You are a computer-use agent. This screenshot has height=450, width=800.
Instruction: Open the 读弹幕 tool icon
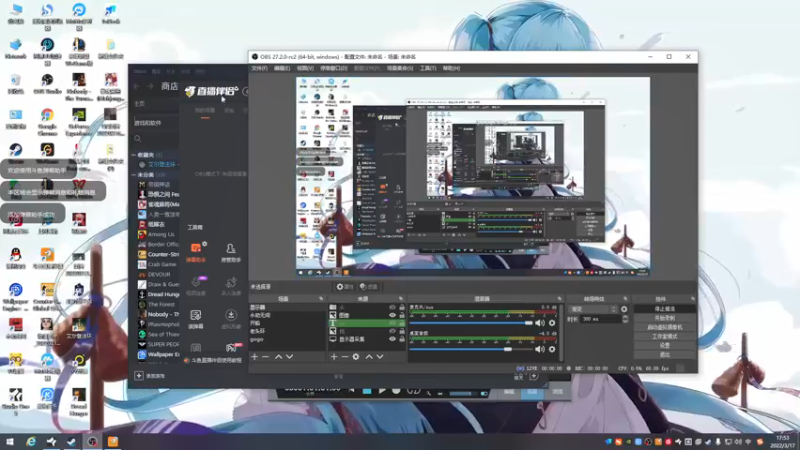(x=196, y=319)
